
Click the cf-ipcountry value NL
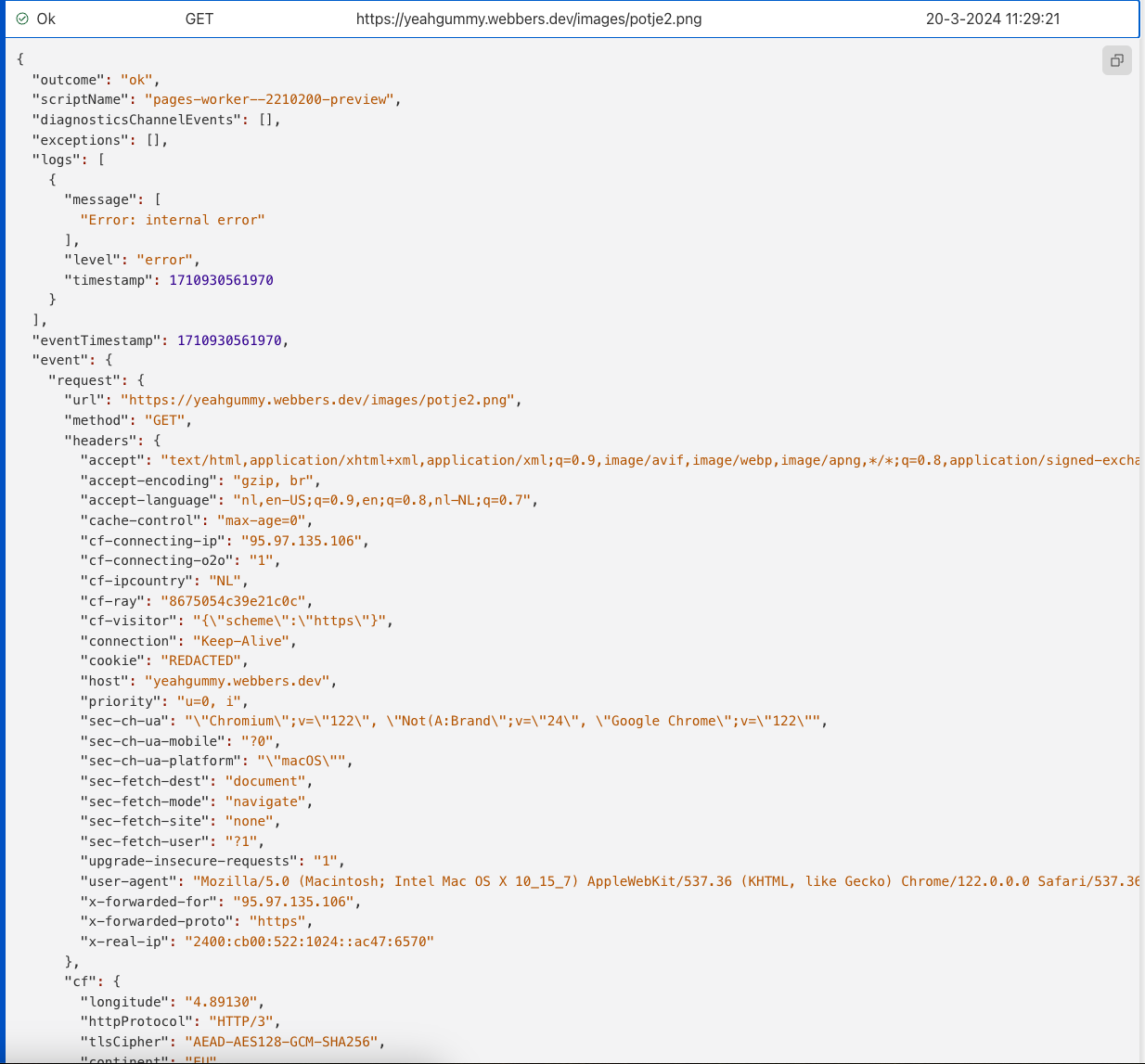pyautogui.click(x=225, y=580)
